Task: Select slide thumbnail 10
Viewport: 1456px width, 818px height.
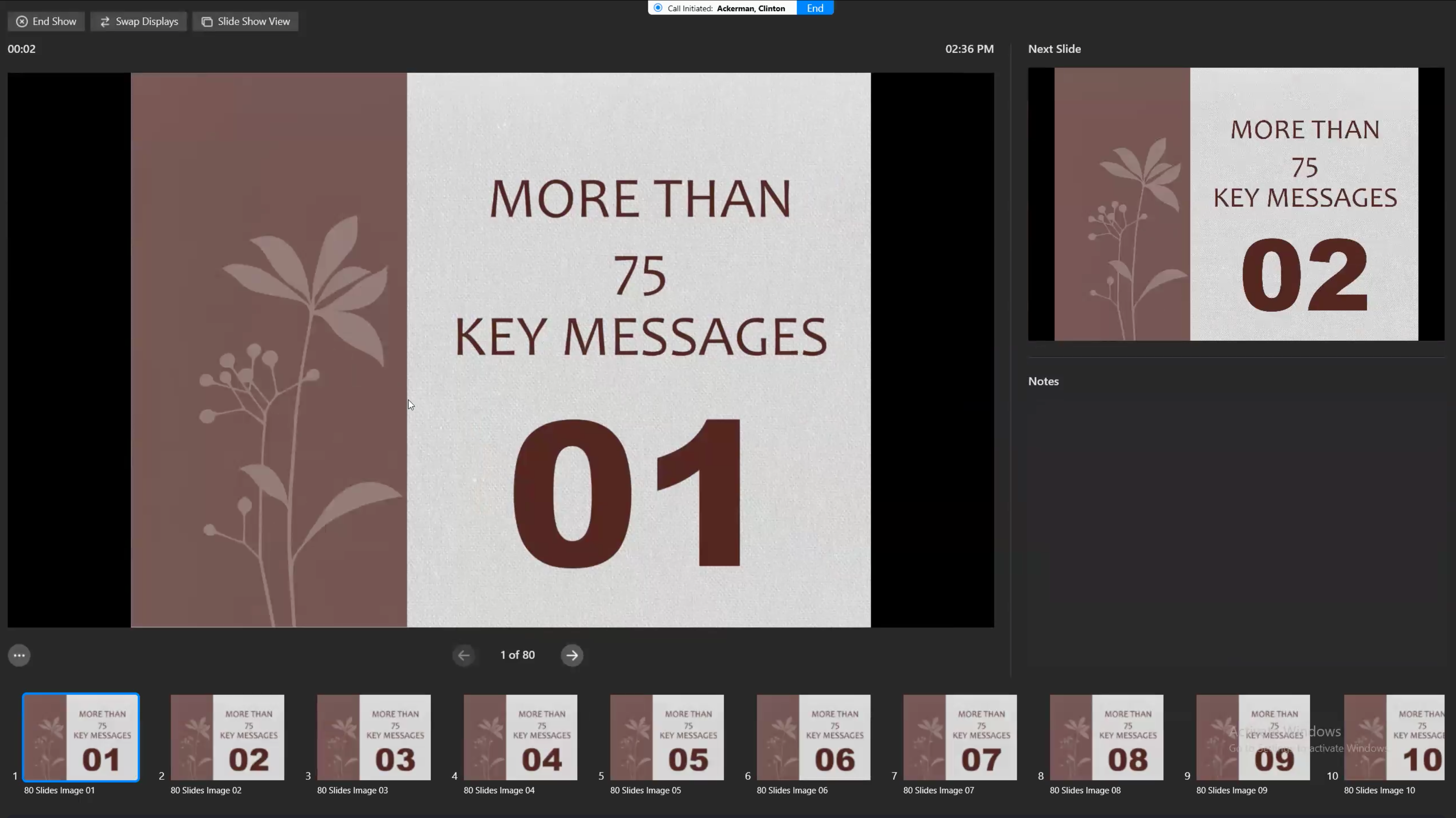Action: point(1394,737)
